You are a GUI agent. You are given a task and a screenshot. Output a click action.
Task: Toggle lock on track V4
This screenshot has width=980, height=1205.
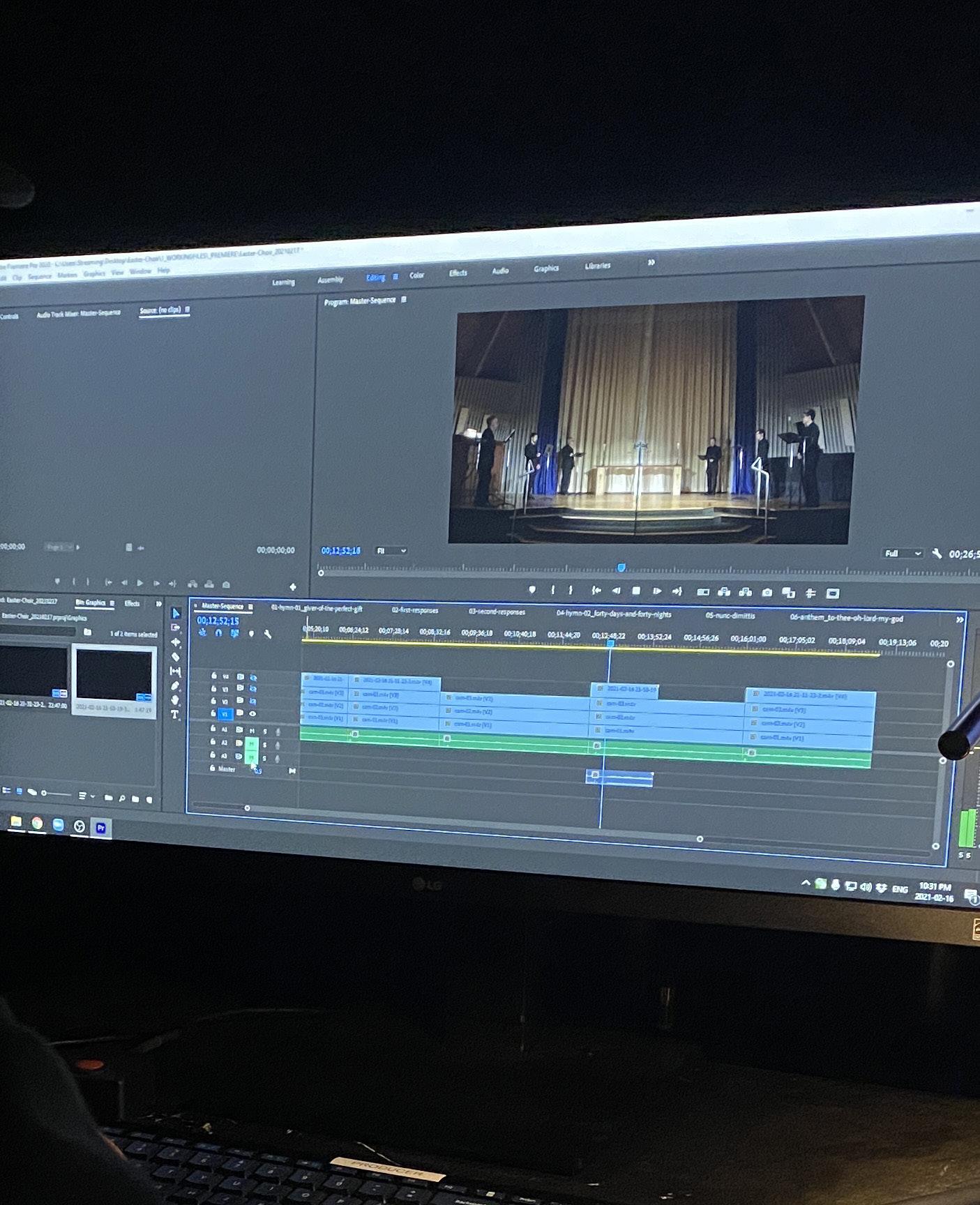[213, 676]
